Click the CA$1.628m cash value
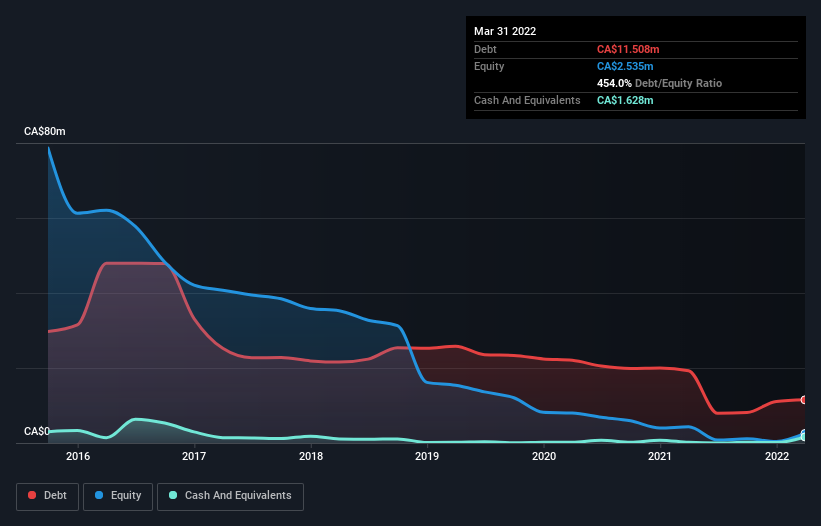The width and height of the screenshot is (821, 526). click(x=625, y=100)
